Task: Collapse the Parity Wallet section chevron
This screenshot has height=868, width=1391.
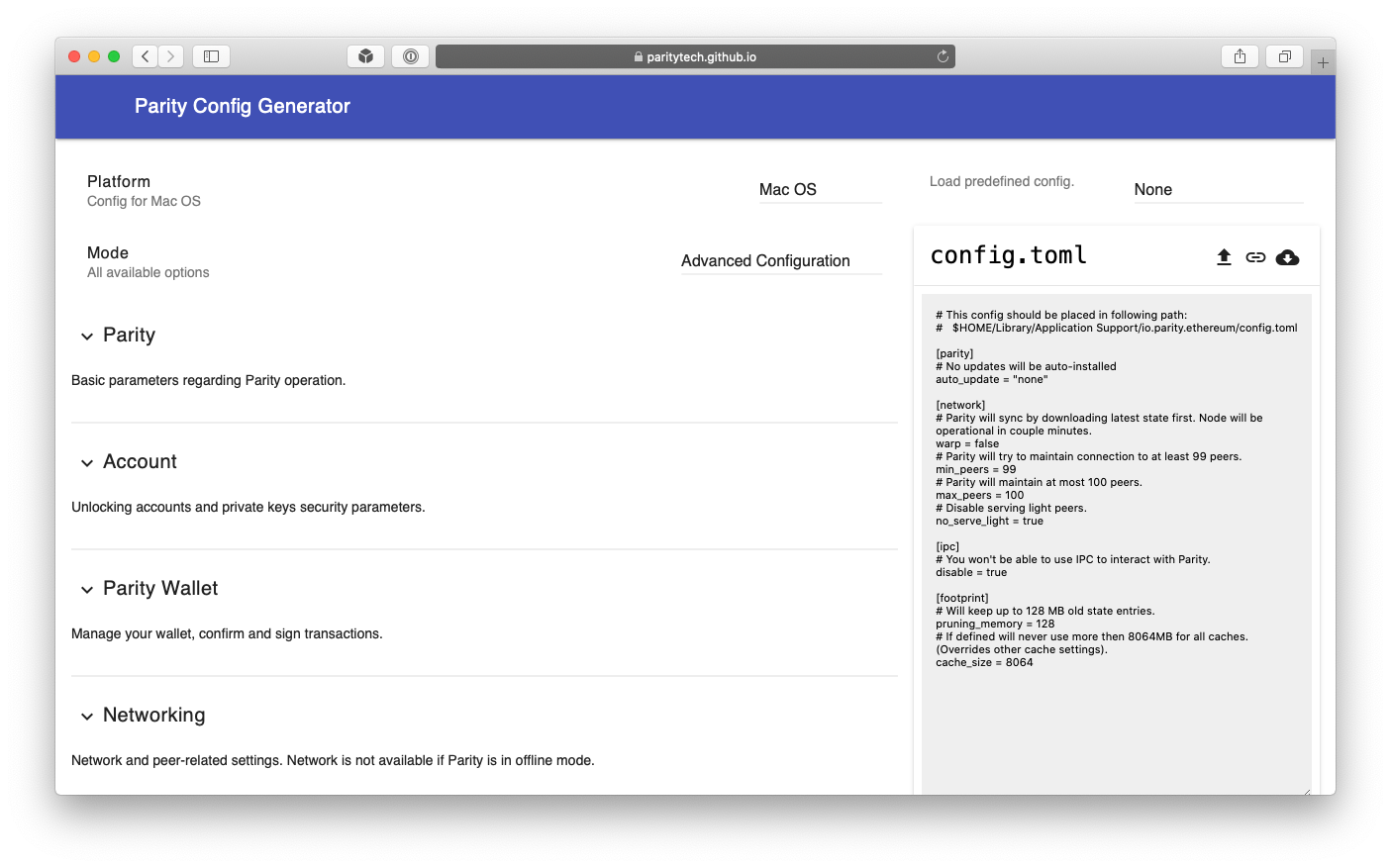Action: tap(87, 590)
